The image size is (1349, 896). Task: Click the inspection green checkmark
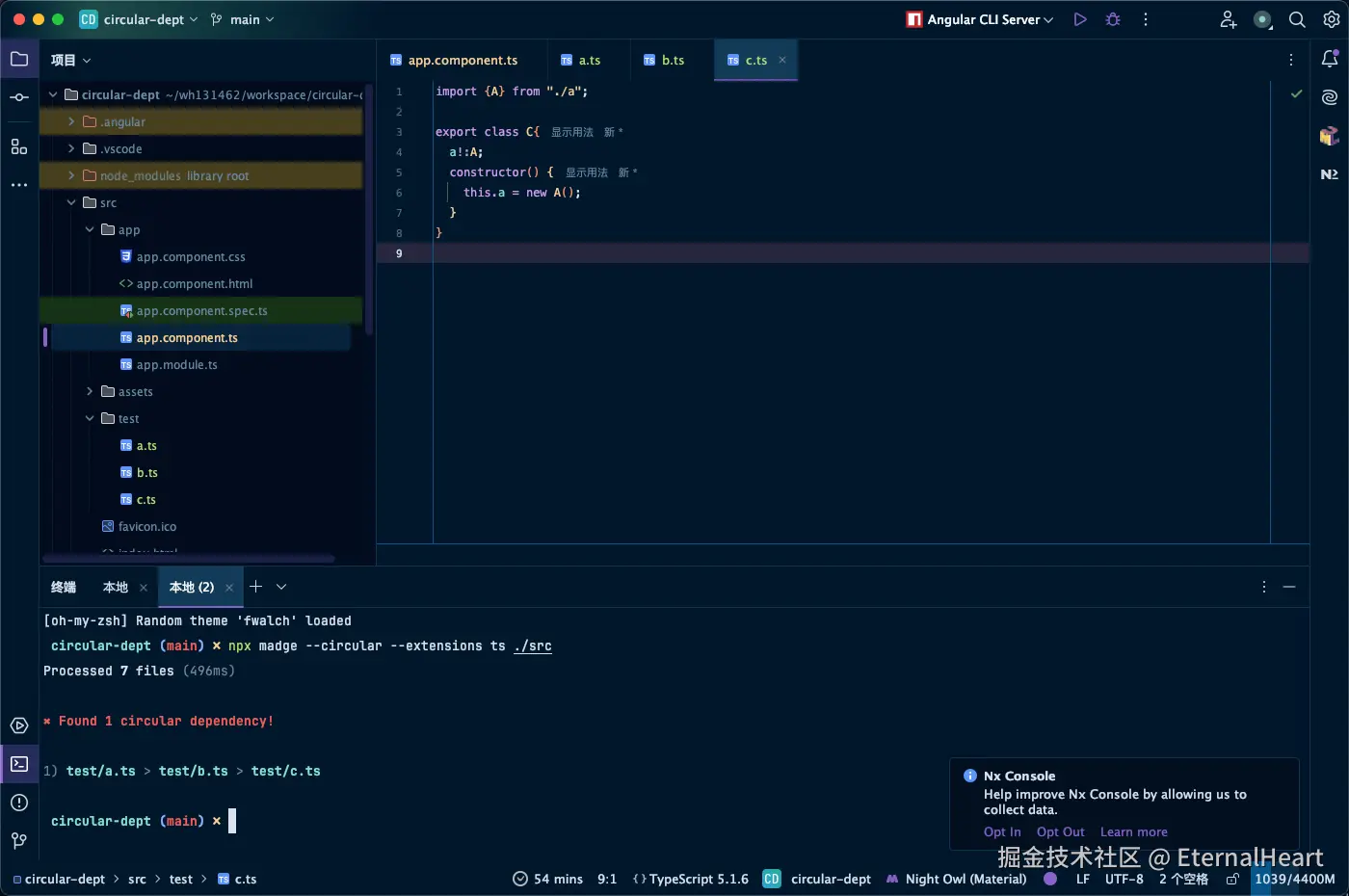(1297, 93)
